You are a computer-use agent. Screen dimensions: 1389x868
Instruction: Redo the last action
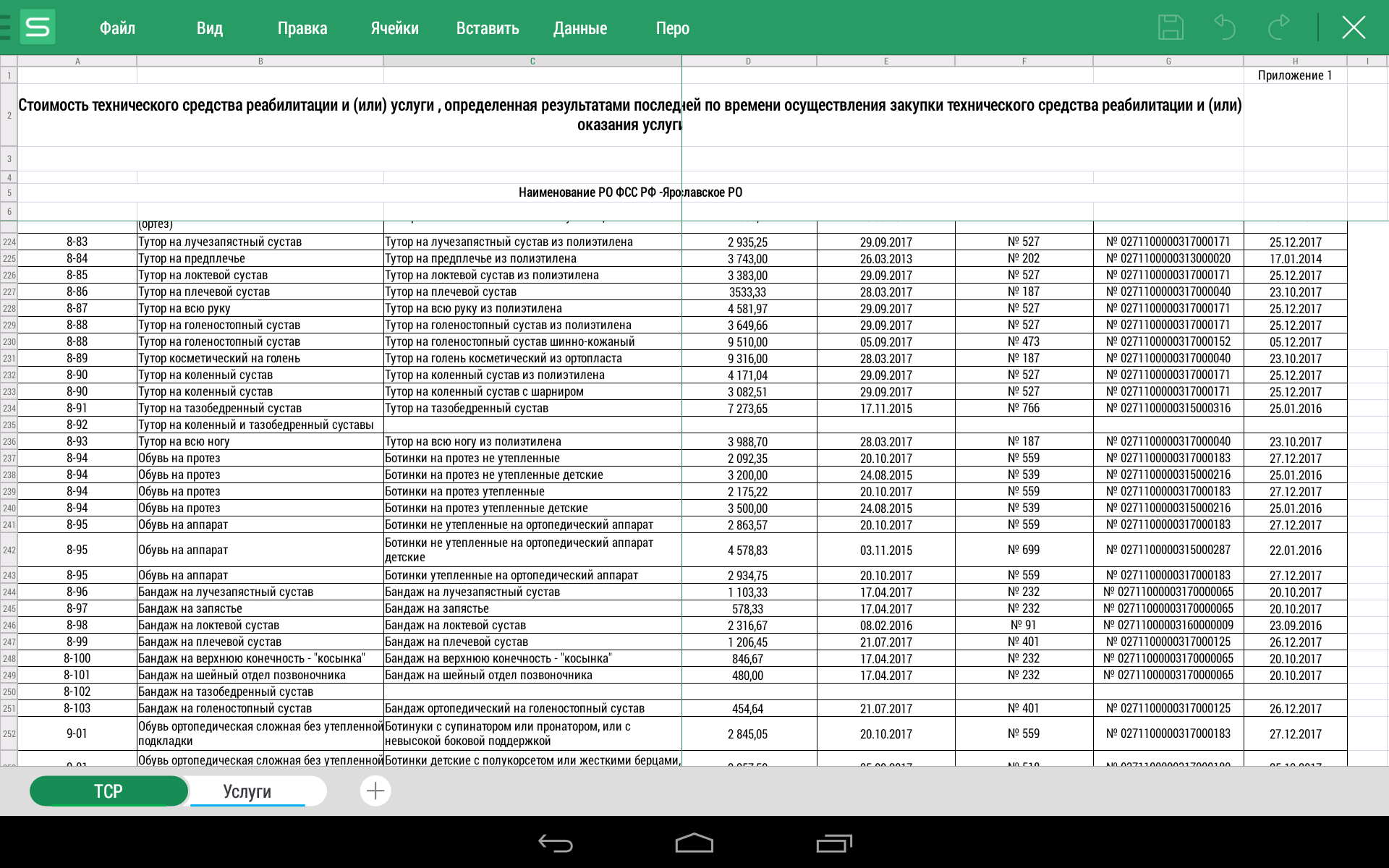tap(1278, 27)
